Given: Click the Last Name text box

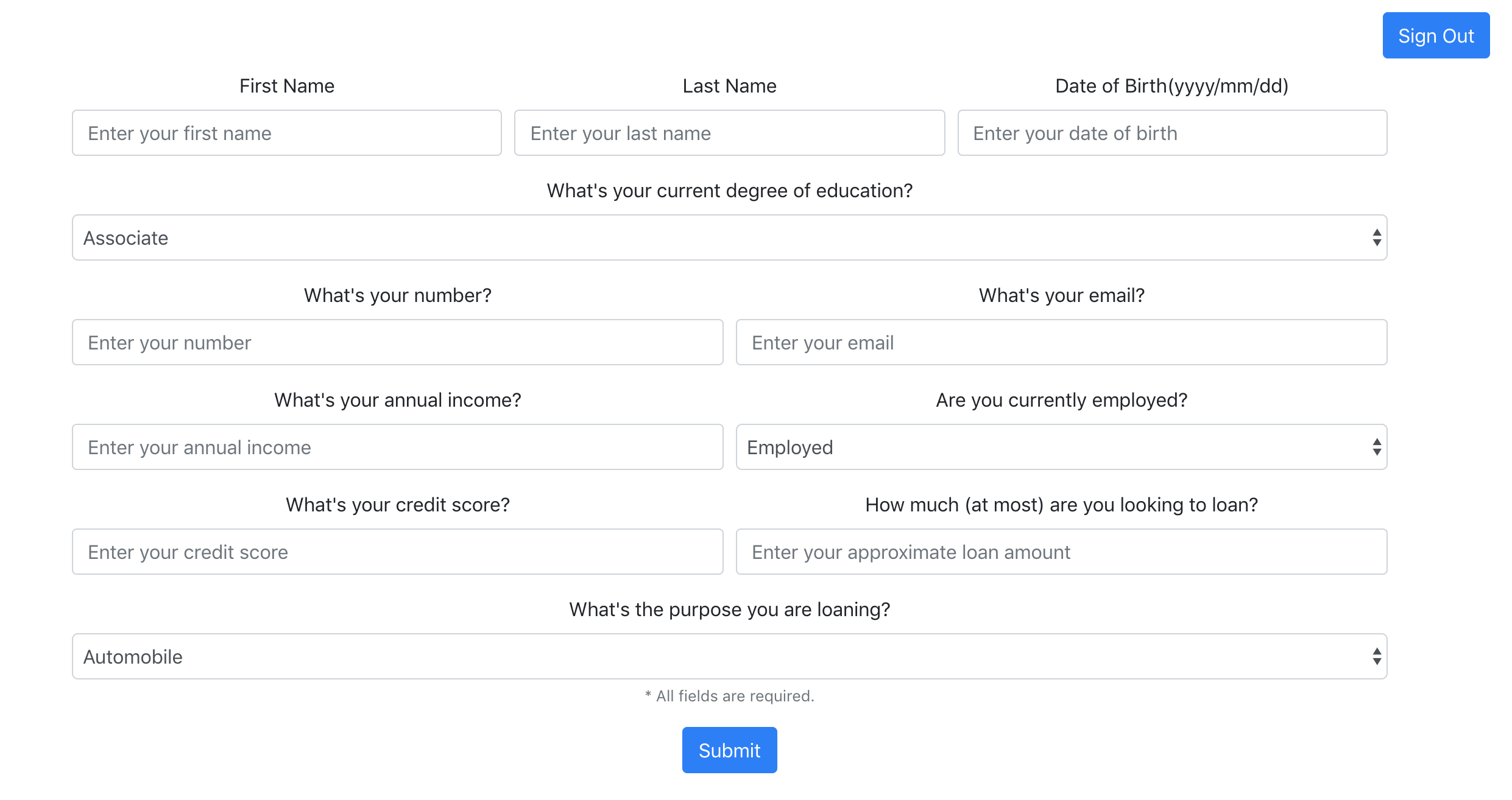Looking at the screenshot, I should coord(729,133).
